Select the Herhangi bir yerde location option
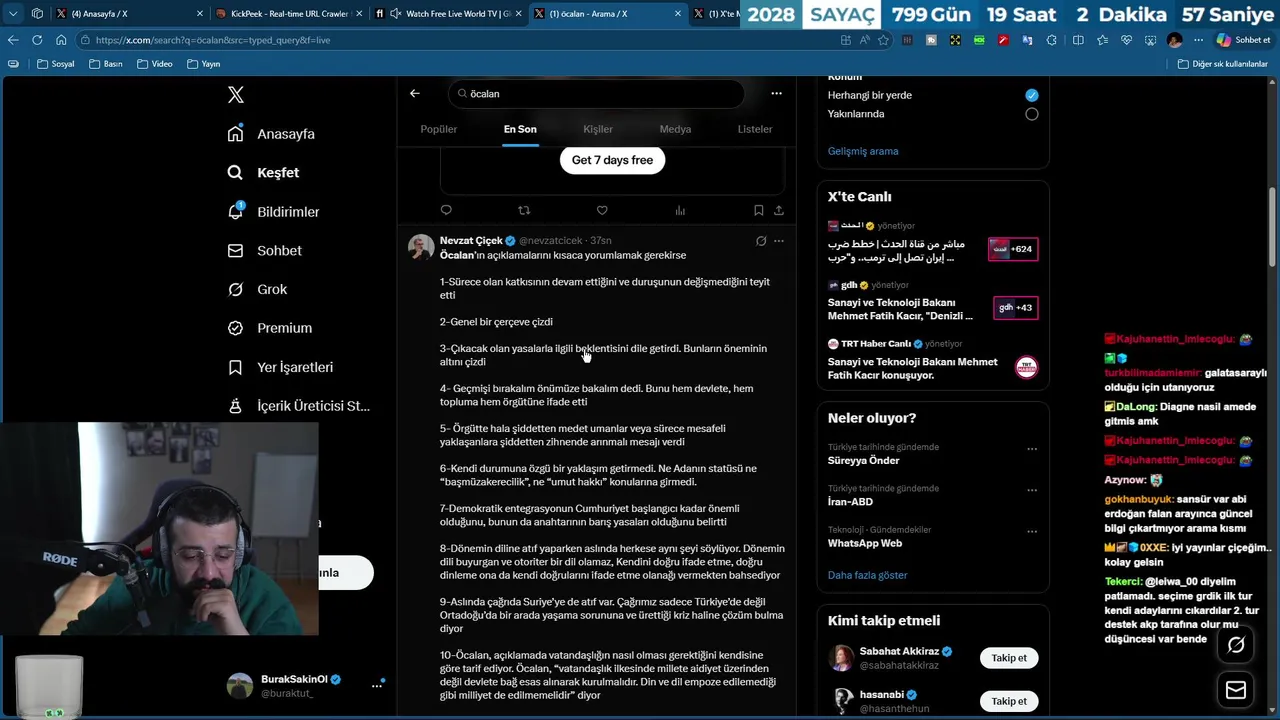The image size is (1280, 720). tap(1032, 95)
